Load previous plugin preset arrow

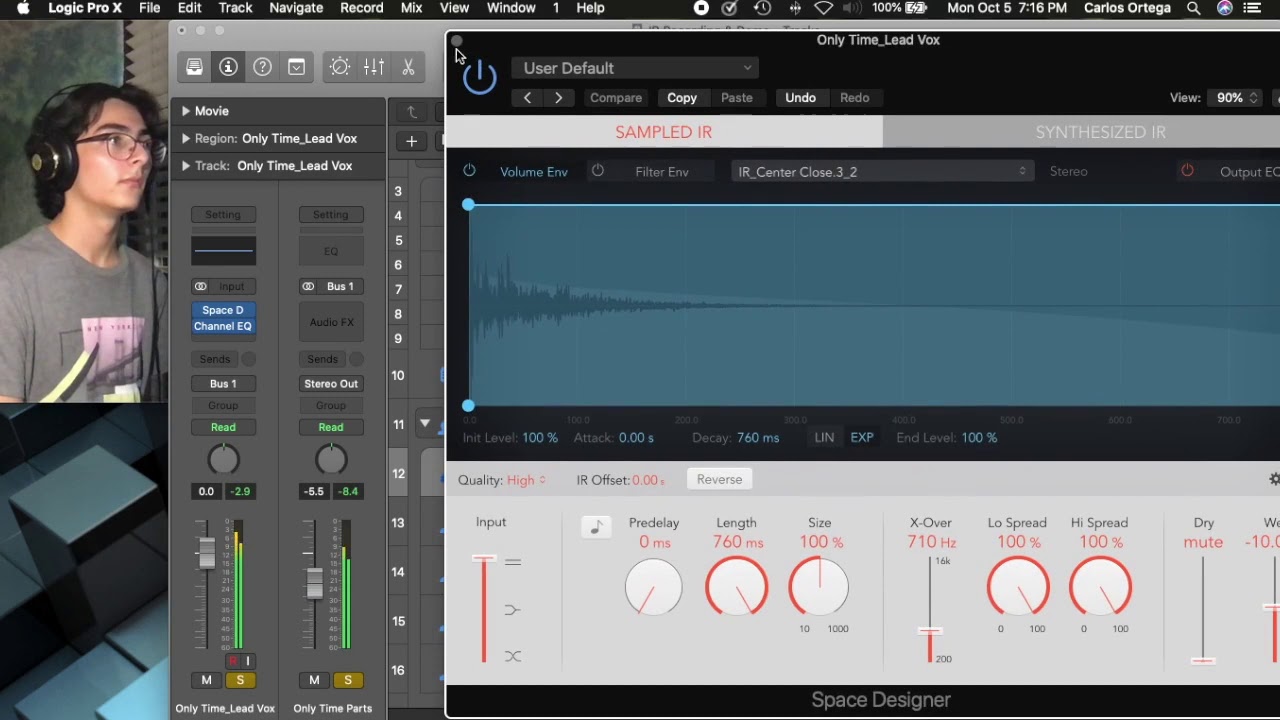pos(527,98)
